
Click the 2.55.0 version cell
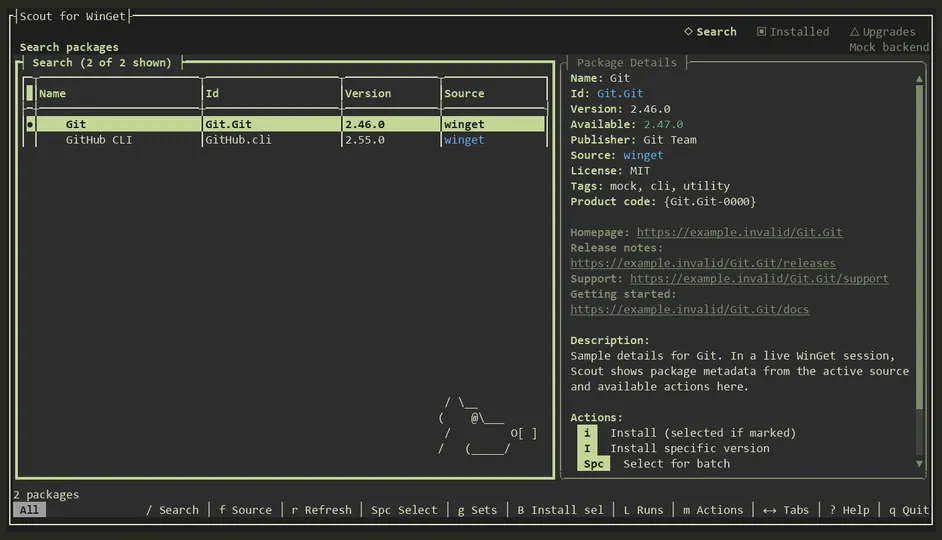[x=365, y=140]
